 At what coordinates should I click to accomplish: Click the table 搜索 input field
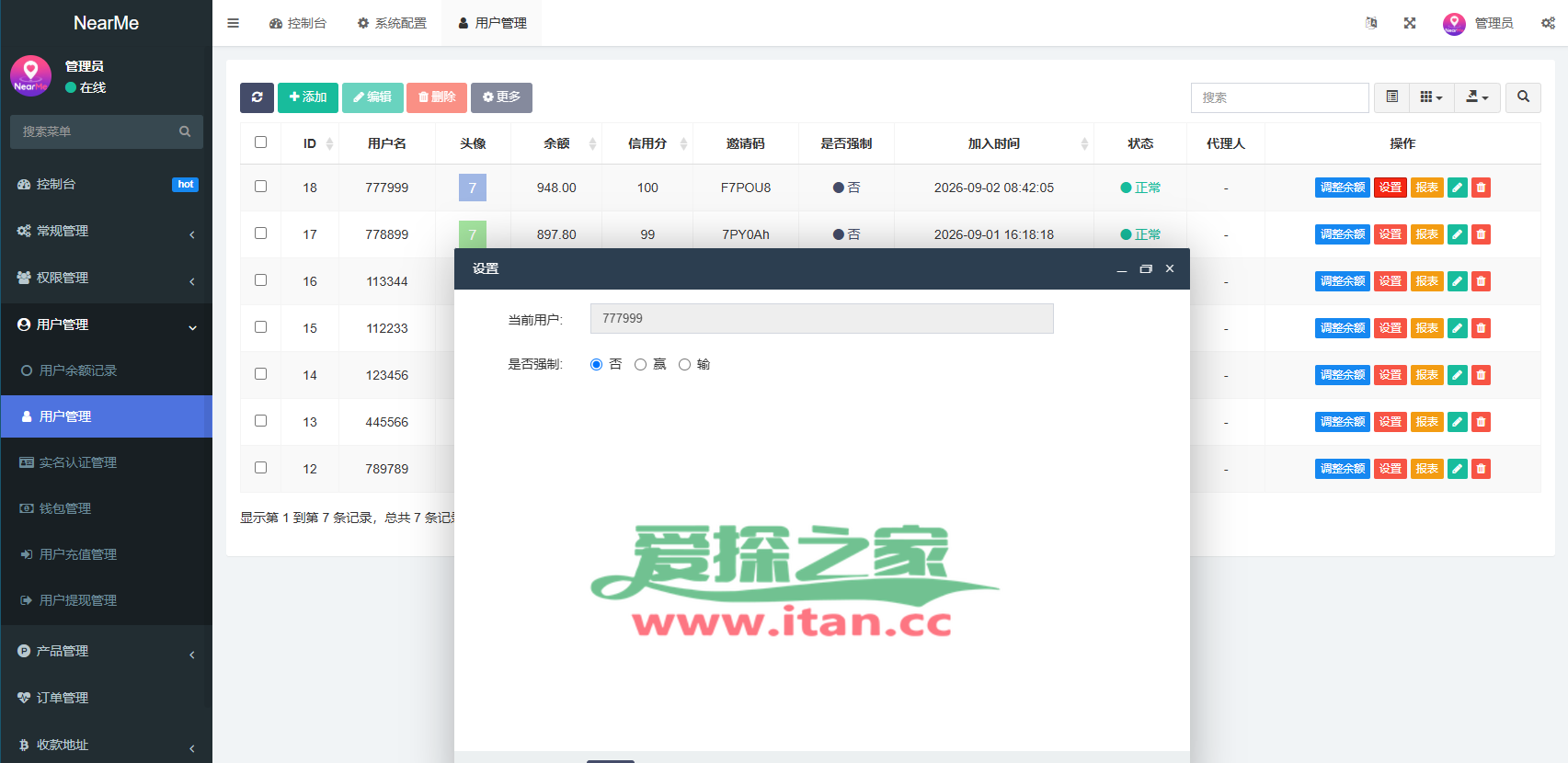[x=1280, y=97]
